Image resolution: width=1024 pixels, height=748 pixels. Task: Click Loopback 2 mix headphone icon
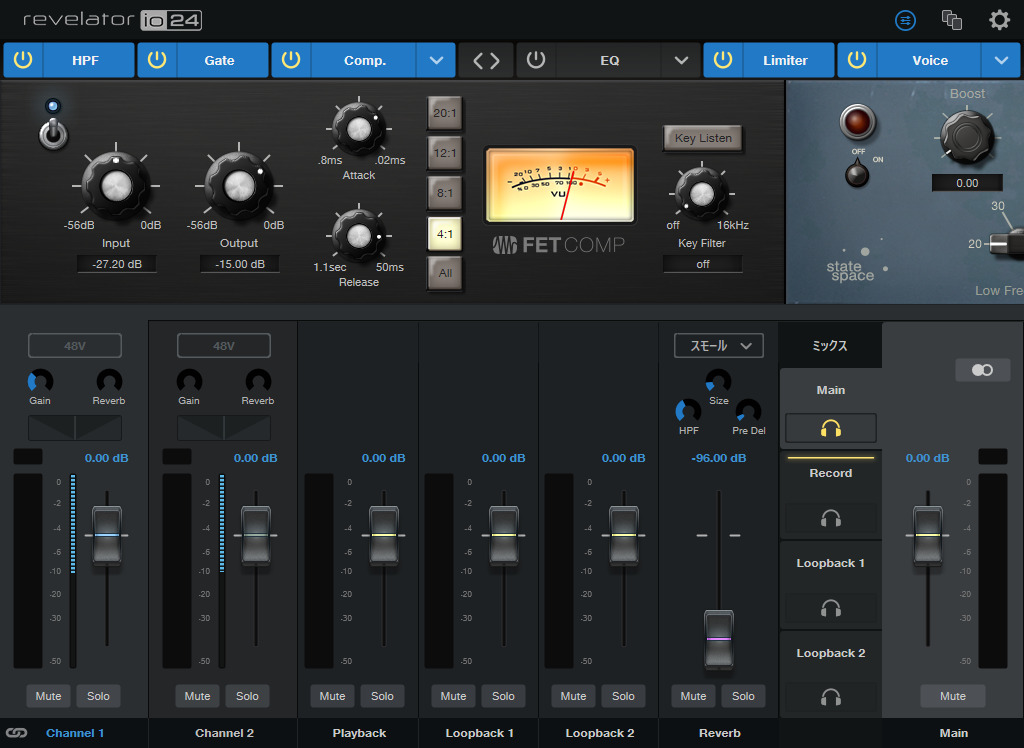(x=831, y=698)
